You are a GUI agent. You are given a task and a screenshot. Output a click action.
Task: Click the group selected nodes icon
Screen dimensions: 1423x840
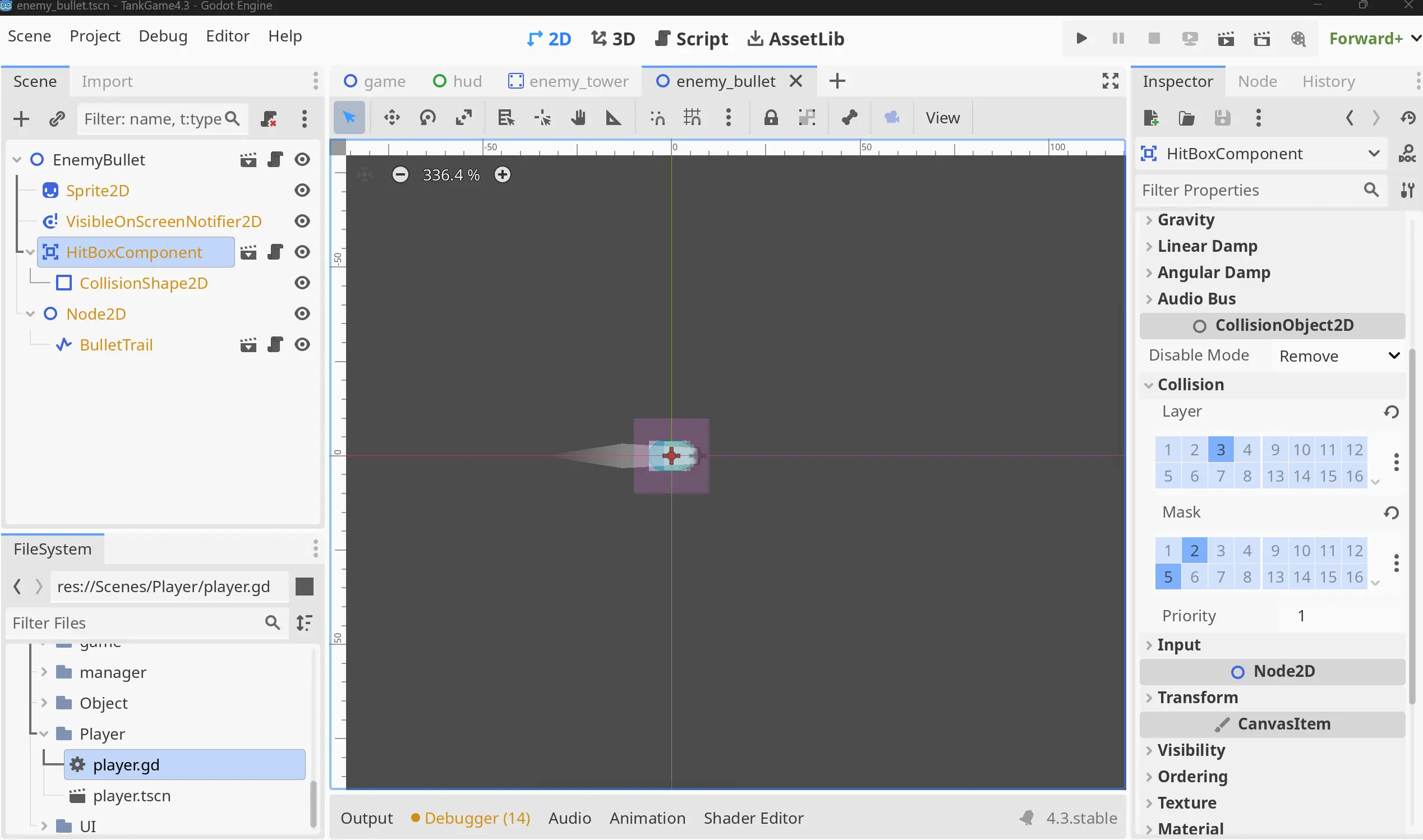tap(807, 118)
